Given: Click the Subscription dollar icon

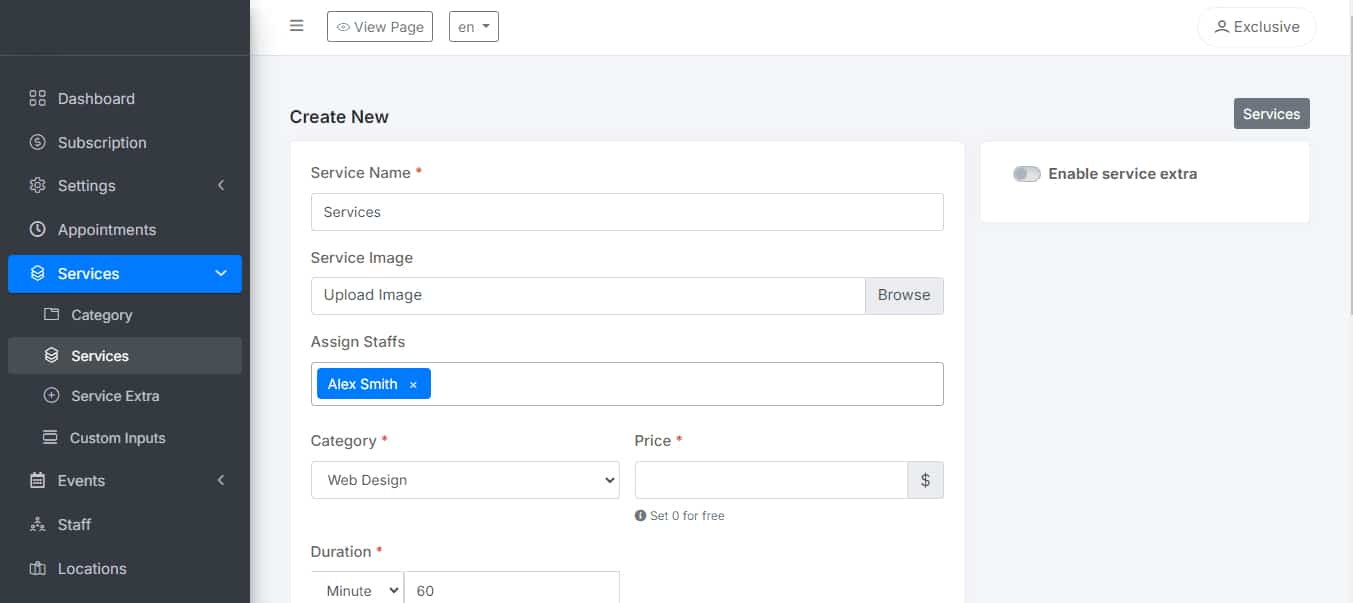Looking at the screenshot, I should [x=38, y=142].
